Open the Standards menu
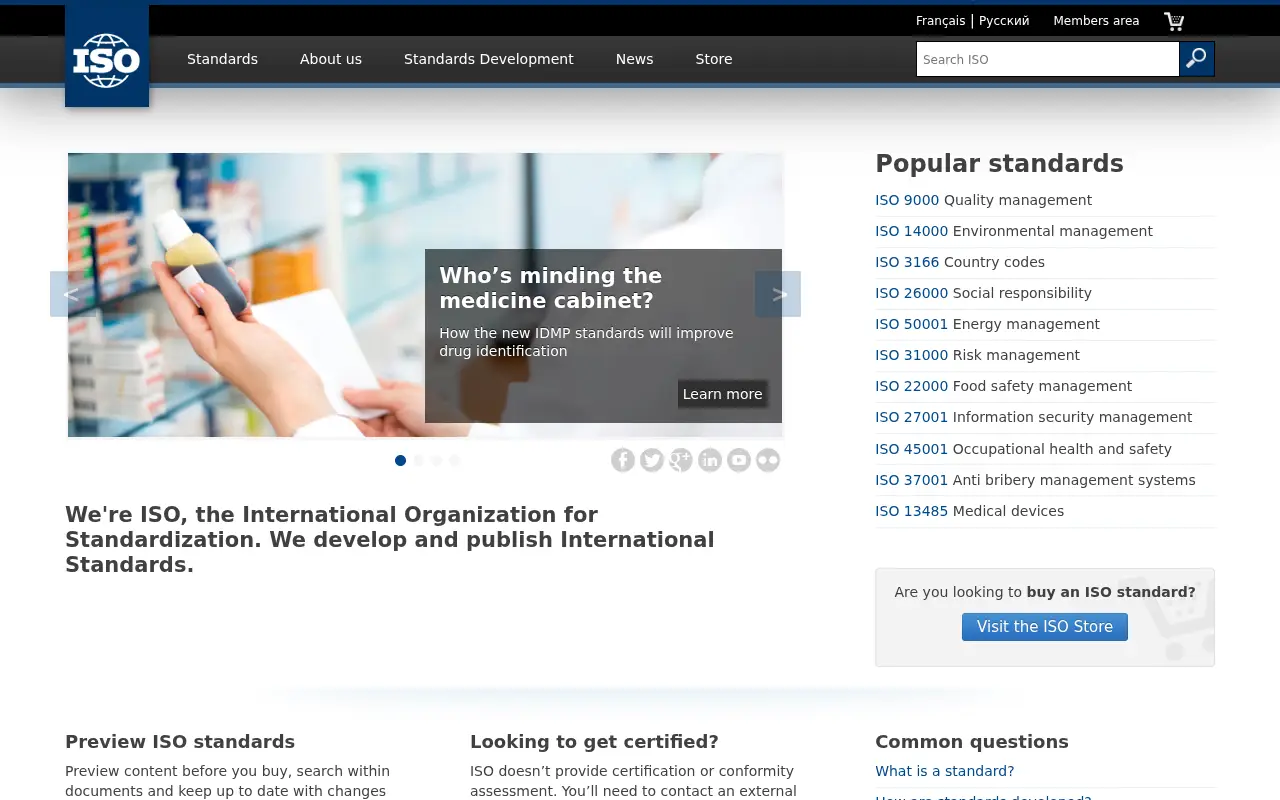 222,59
